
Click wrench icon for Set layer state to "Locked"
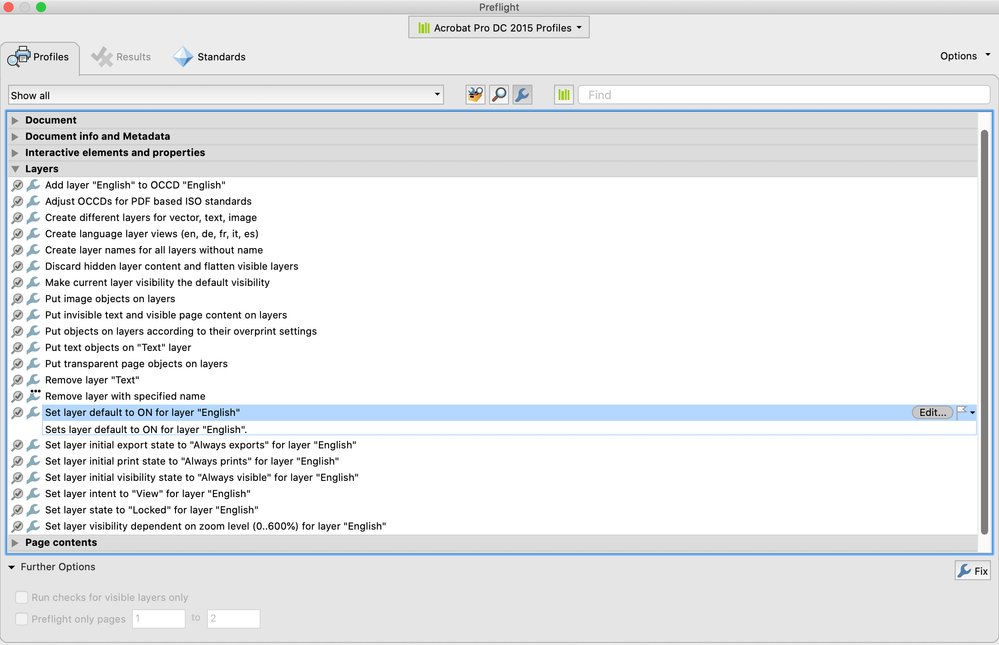coord(33,510)
